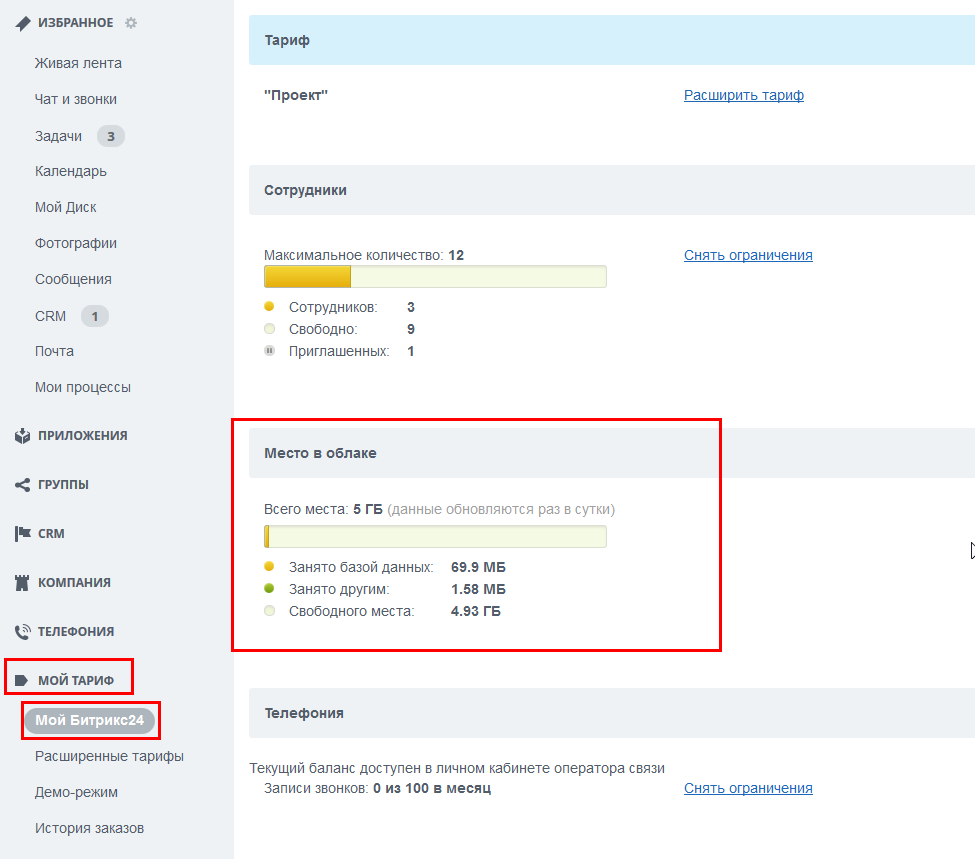
Task: Click the cloud storage progress bar
Action: coord(435,536)
